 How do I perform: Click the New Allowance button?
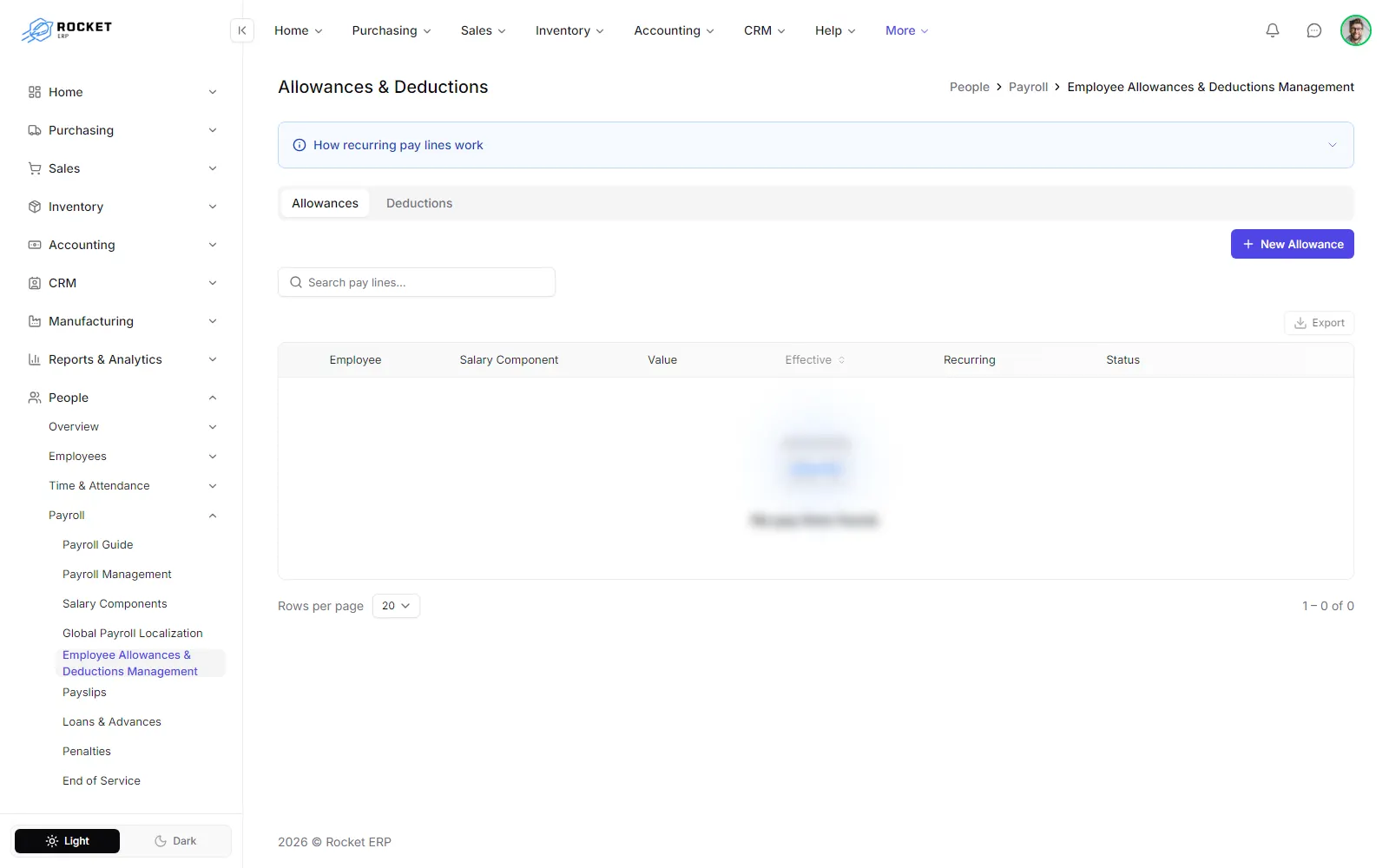(x=1293, y=244)
